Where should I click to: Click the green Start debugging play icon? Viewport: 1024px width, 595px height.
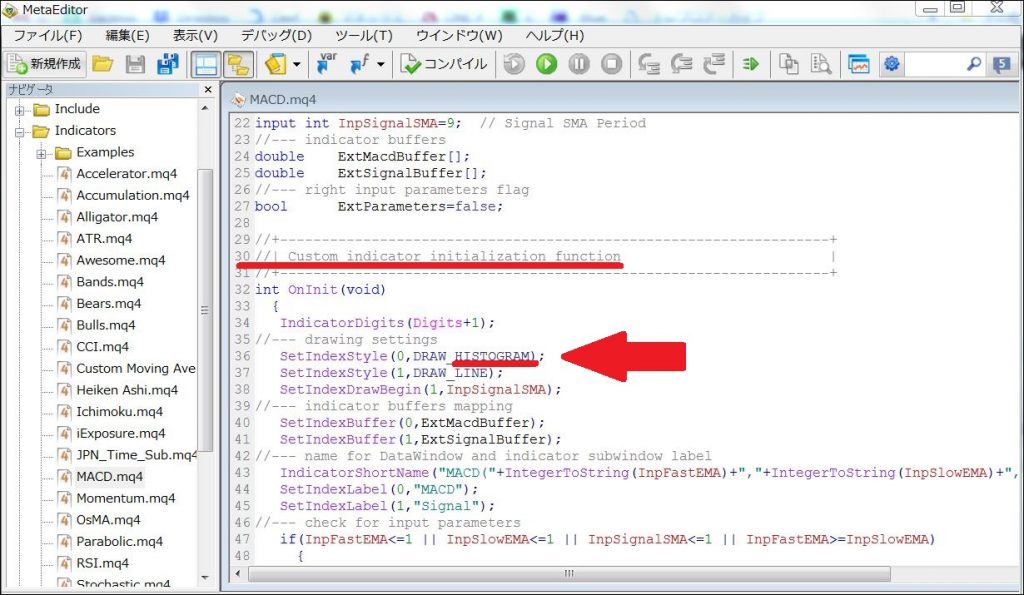[547, 64]
